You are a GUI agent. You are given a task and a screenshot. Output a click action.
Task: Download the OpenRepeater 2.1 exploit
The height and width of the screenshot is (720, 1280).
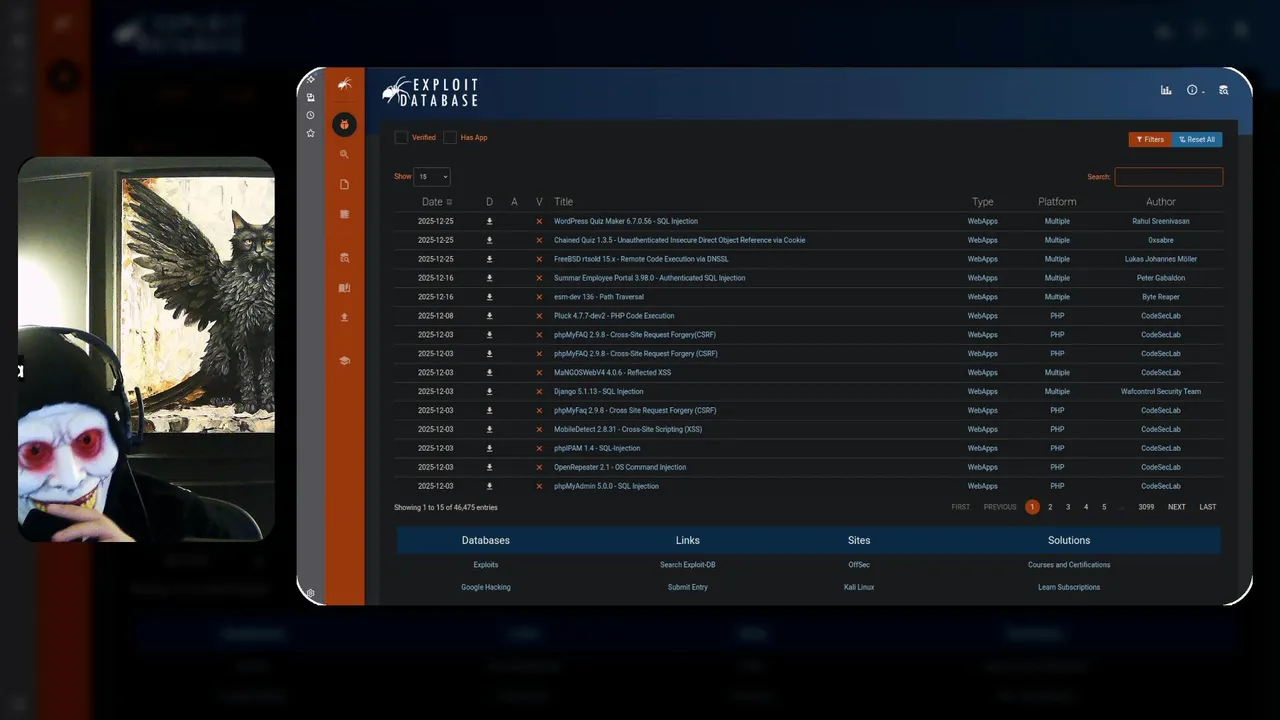pos(489,467)
